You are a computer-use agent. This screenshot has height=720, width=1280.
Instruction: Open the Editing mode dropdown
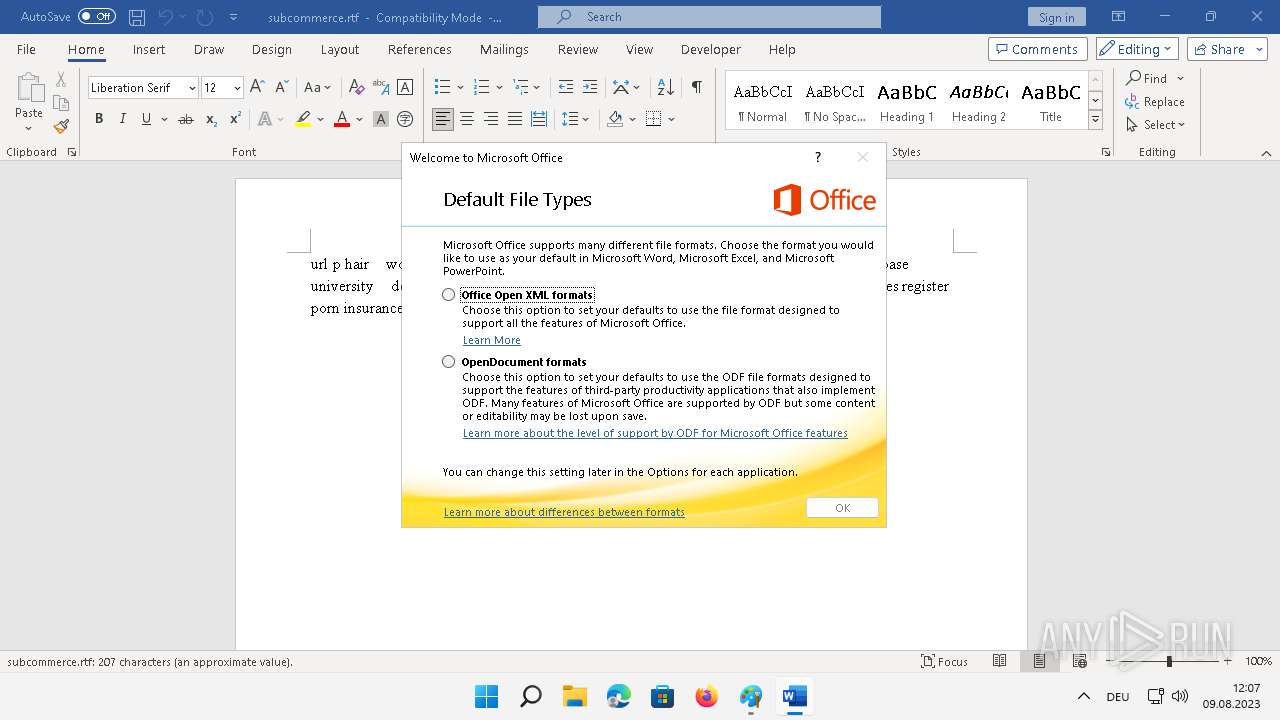click(x=1138, y=49)
